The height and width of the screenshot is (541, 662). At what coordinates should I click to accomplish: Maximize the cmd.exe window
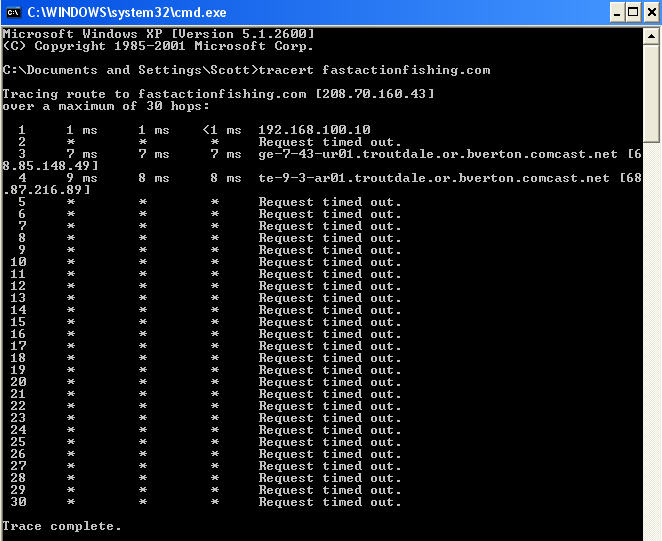[x=633, y=13]
